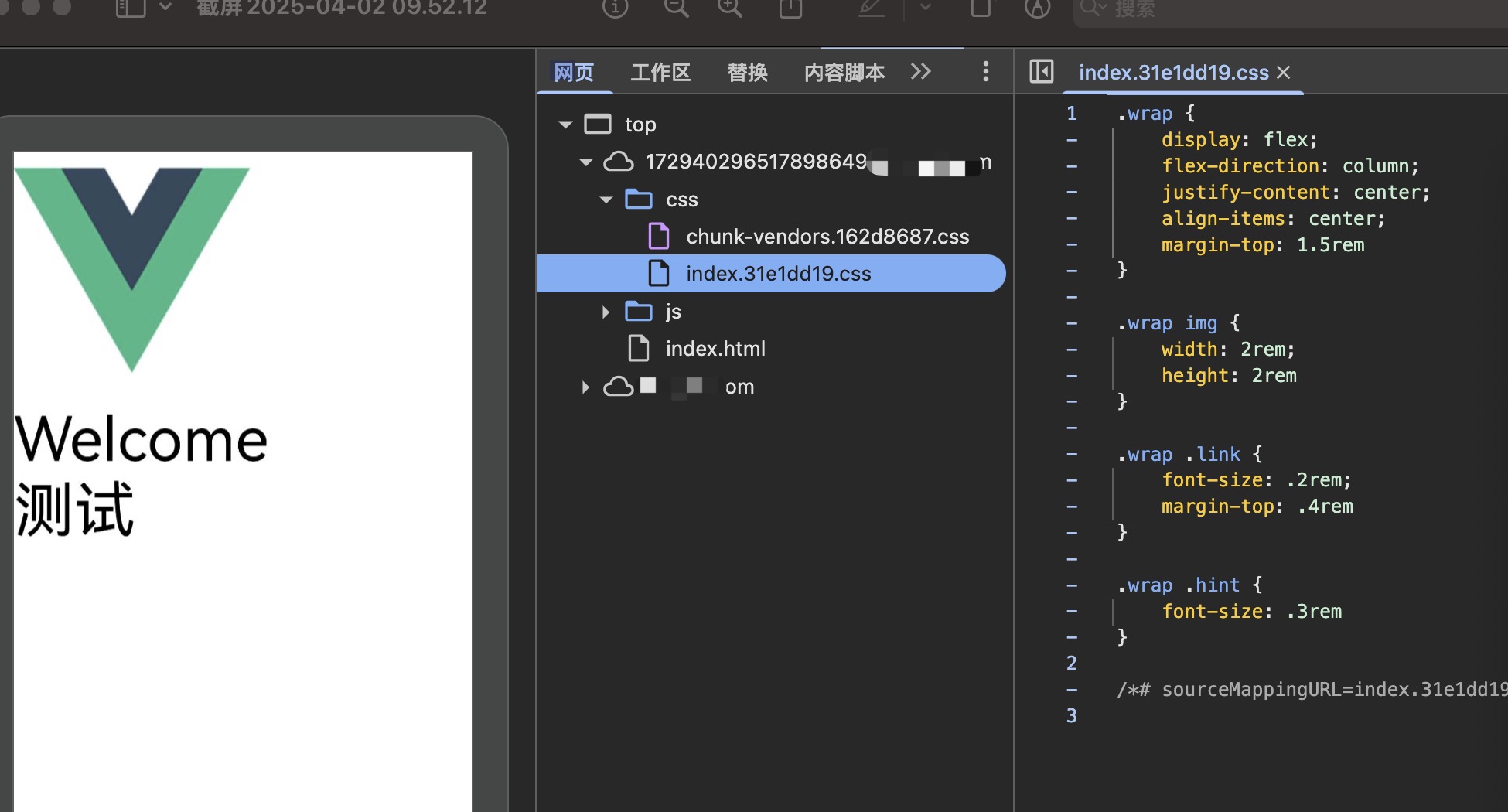Open chunk-vendors.162d8687.css in the tree
This screenshot has height=812, width=1508.
tap(827, 237)
